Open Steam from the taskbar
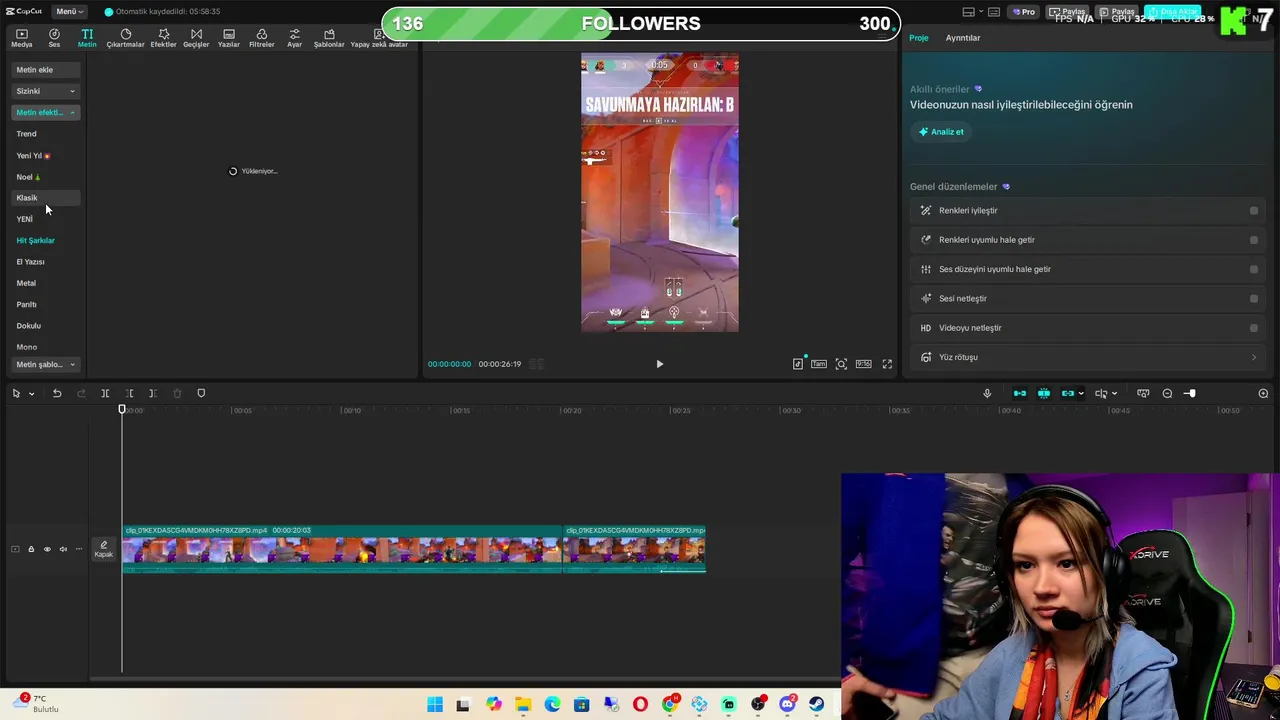The image size is (1280, 720). [x=817, y=705]
